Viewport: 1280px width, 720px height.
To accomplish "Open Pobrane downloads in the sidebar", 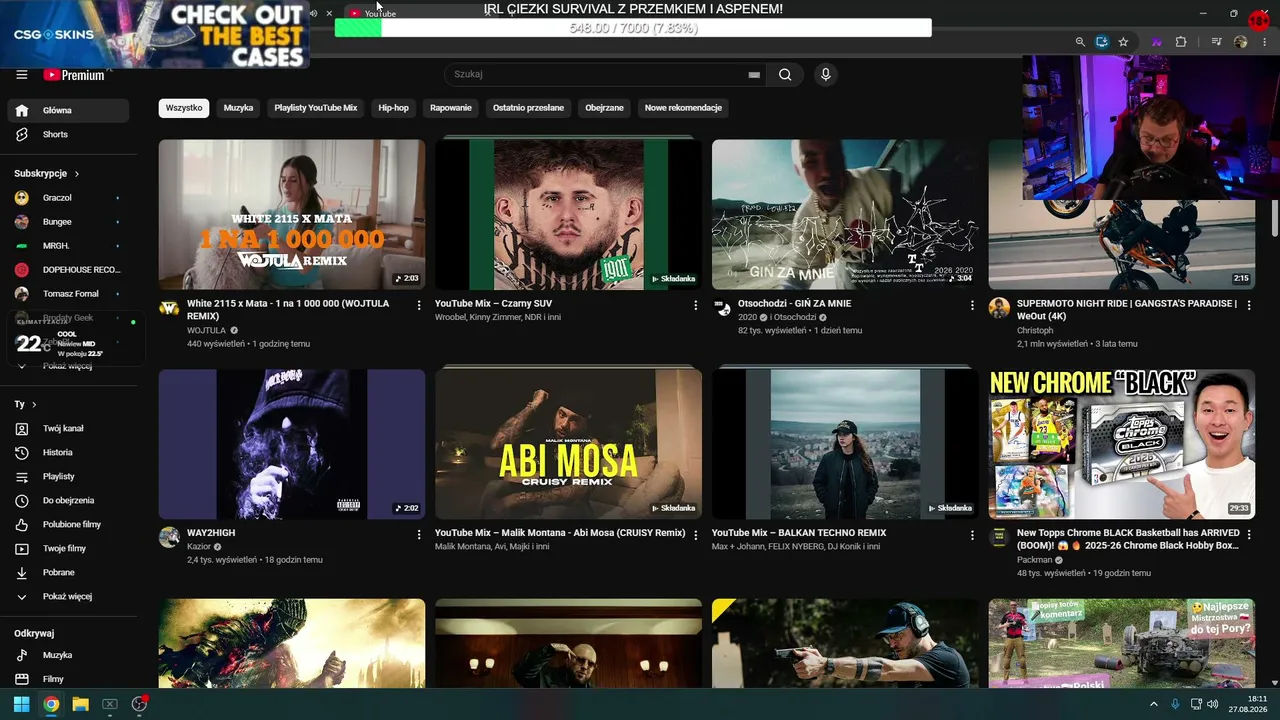I will tap(68, 572).
